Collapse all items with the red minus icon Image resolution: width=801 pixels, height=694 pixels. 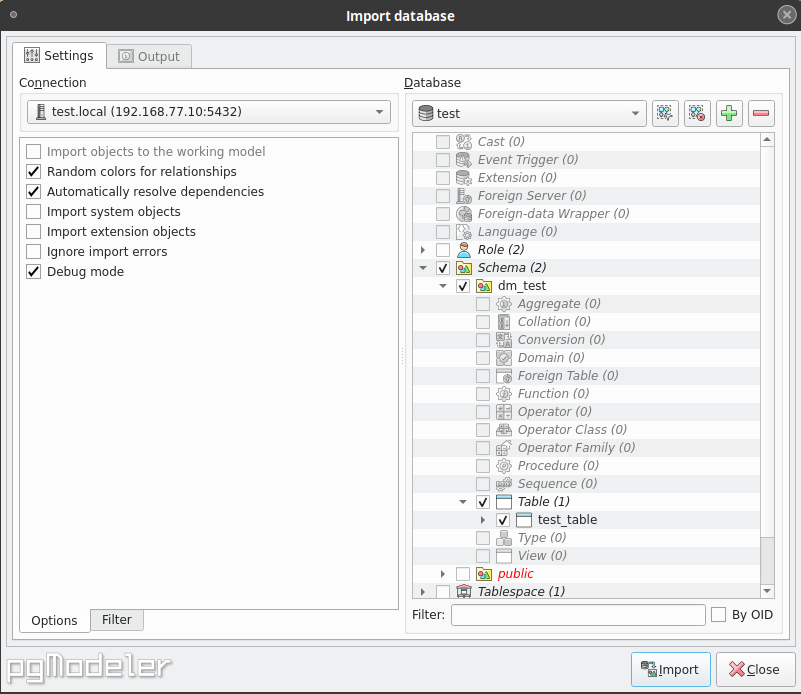point(761,113)
